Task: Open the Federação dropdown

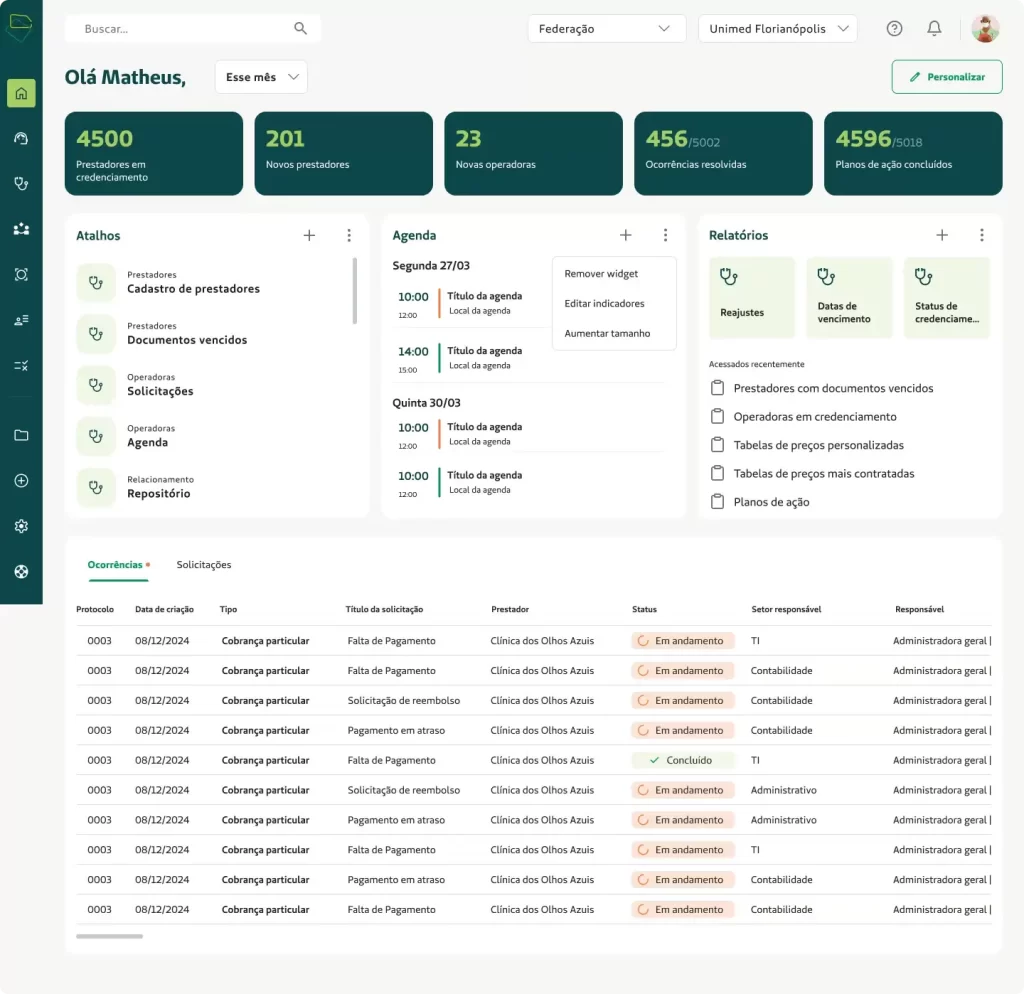Action: 606,29
